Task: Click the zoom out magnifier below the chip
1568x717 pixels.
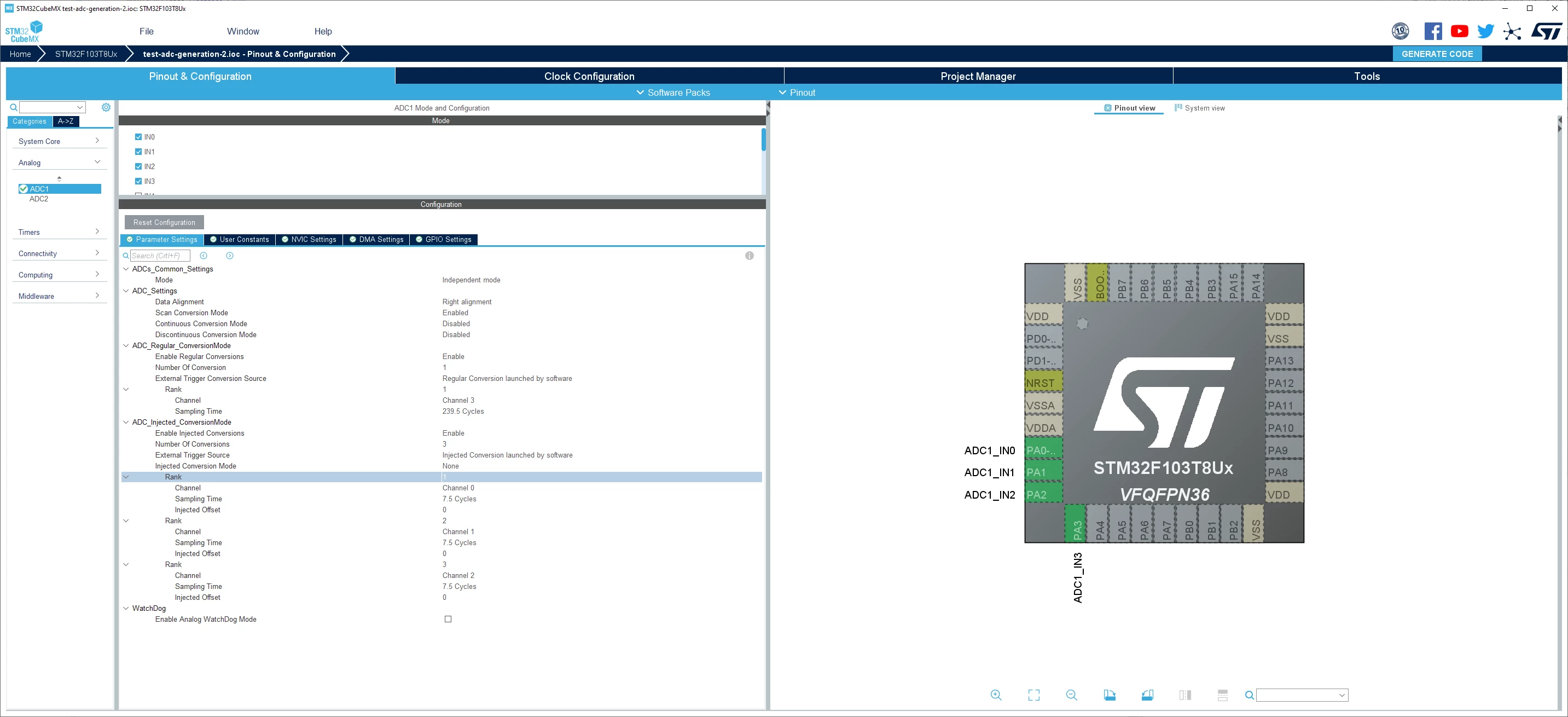Action: [1071, 695]
